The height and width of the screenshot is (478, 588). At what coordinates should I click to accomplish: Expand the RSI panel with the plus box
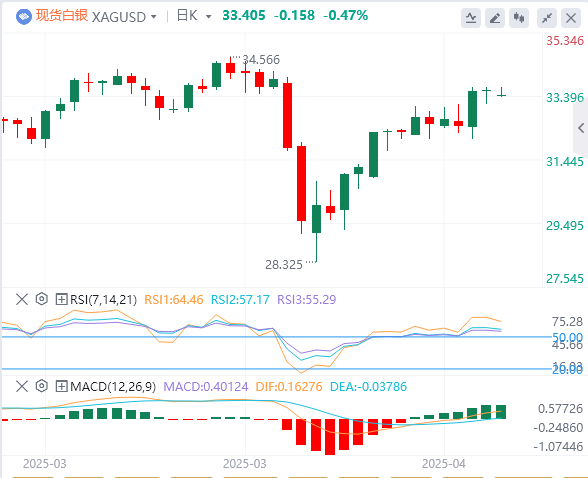(x=61, y=299)
